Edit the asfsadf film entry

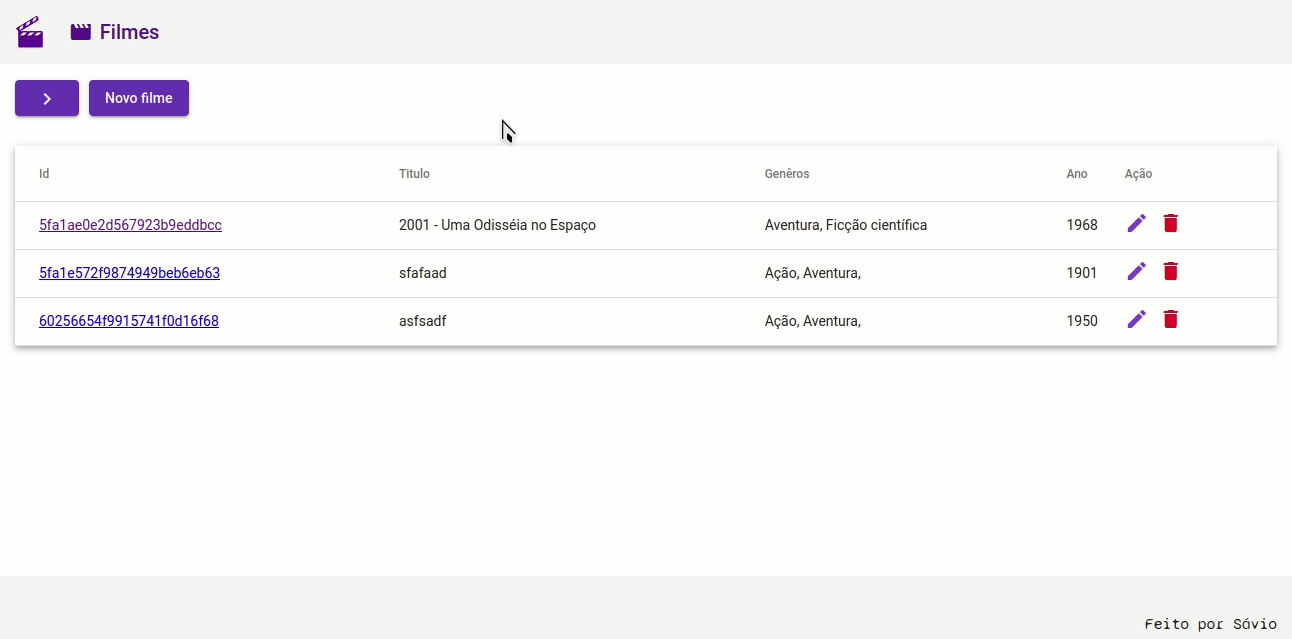[1137, 319]
